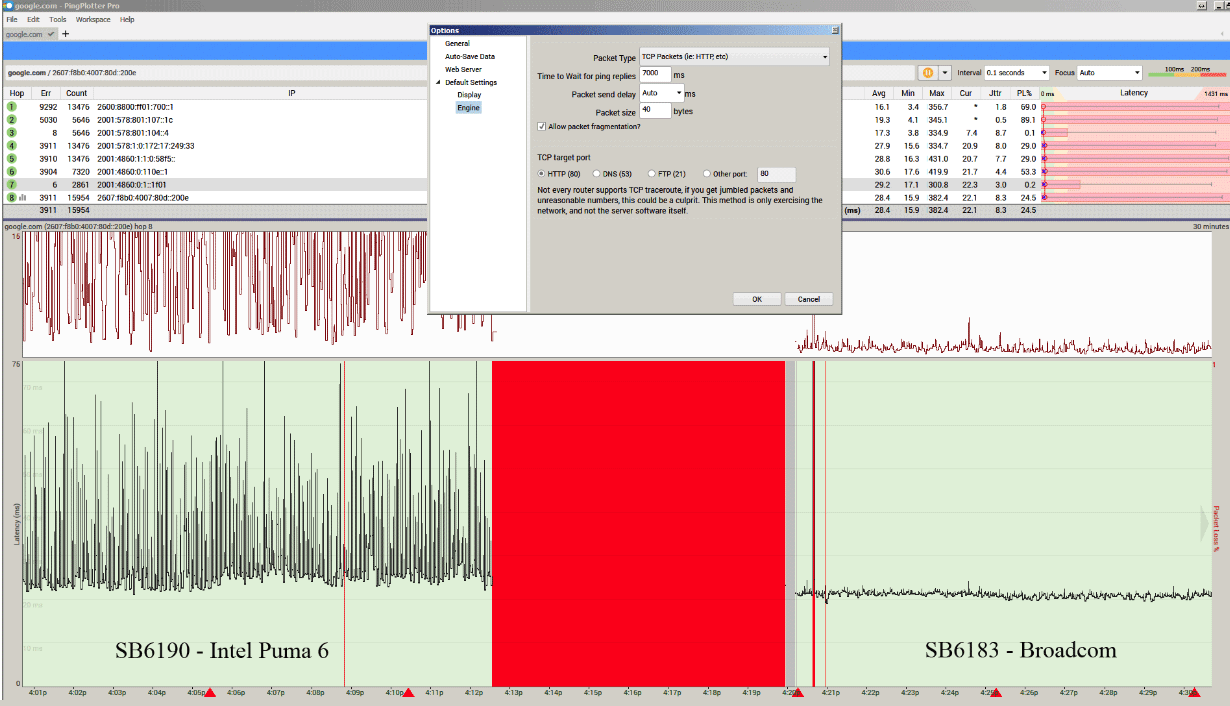Click the Other port number field
Viewport: 1230px width, 706px height.
[x=777, y=174]
